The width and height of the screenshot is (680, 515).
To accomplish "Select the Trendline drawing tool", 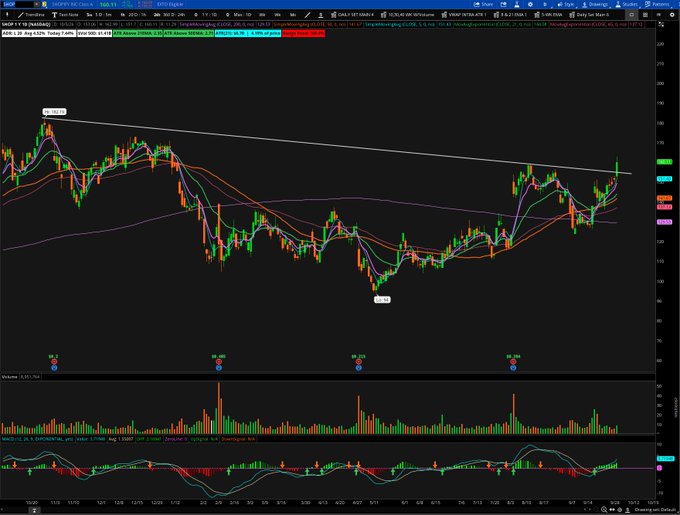I will (31, 15).
